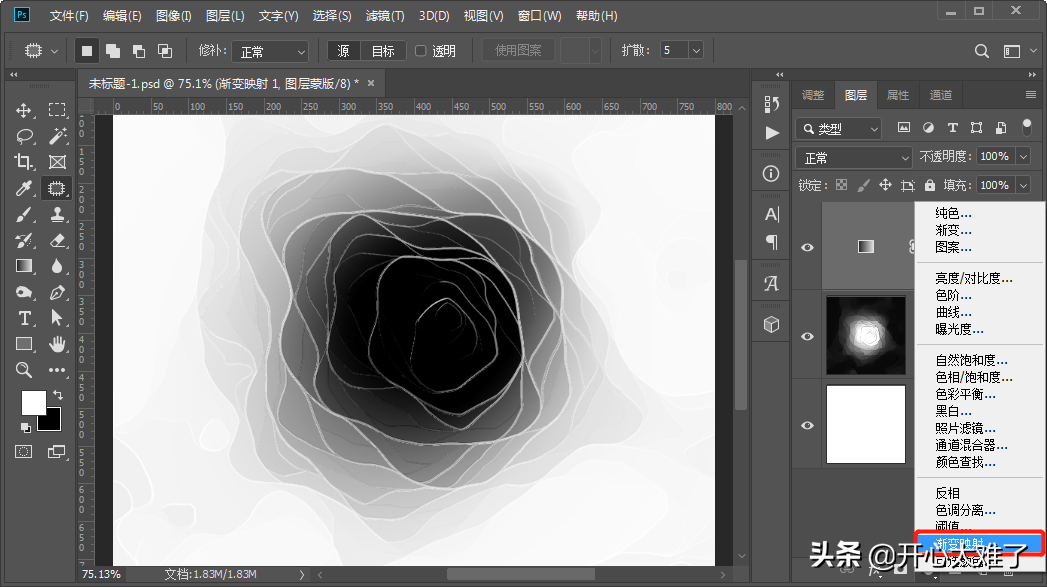This screenshot has height=587, width=1047.
Task: Select the Move tool
Action: point(24,110)
